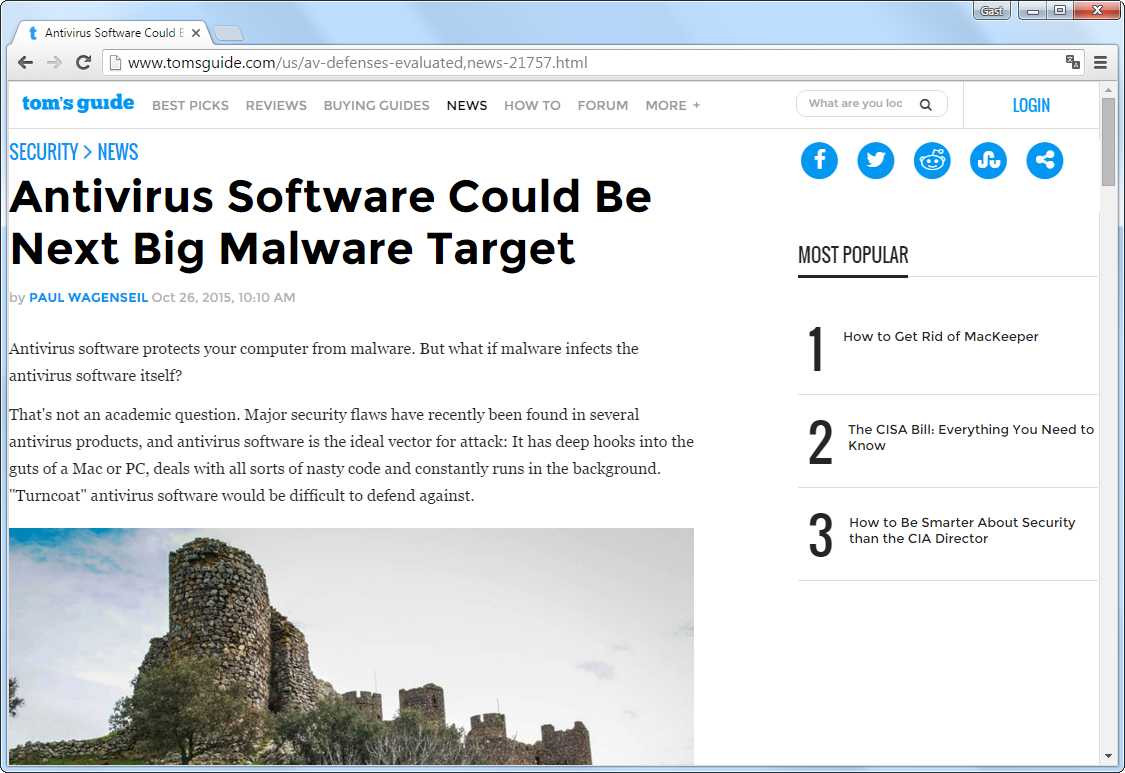Open the generic share icon
Screen dimensions: 1125x773
point(1045,160)
